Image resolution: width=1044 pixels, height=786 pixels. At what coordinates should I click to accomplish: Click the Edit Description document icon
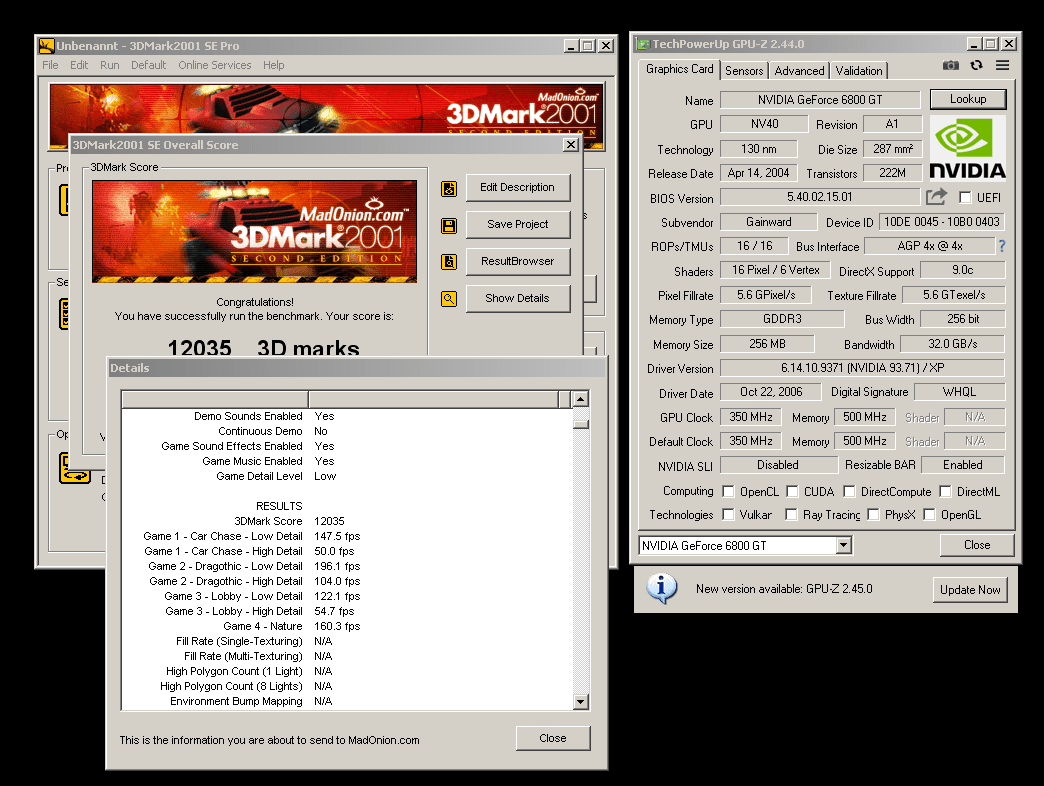click(449, 189)
